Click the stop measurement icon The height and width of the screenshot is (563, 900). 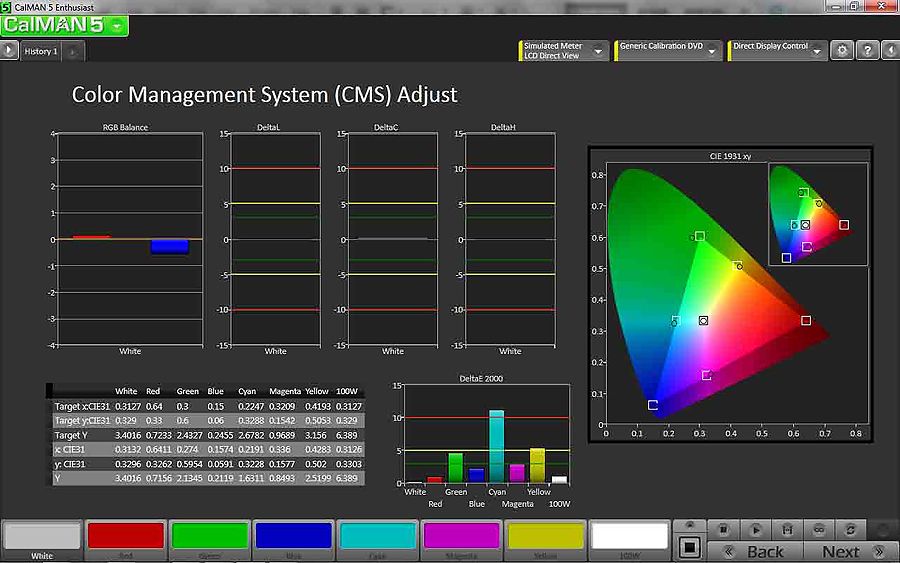724,529
